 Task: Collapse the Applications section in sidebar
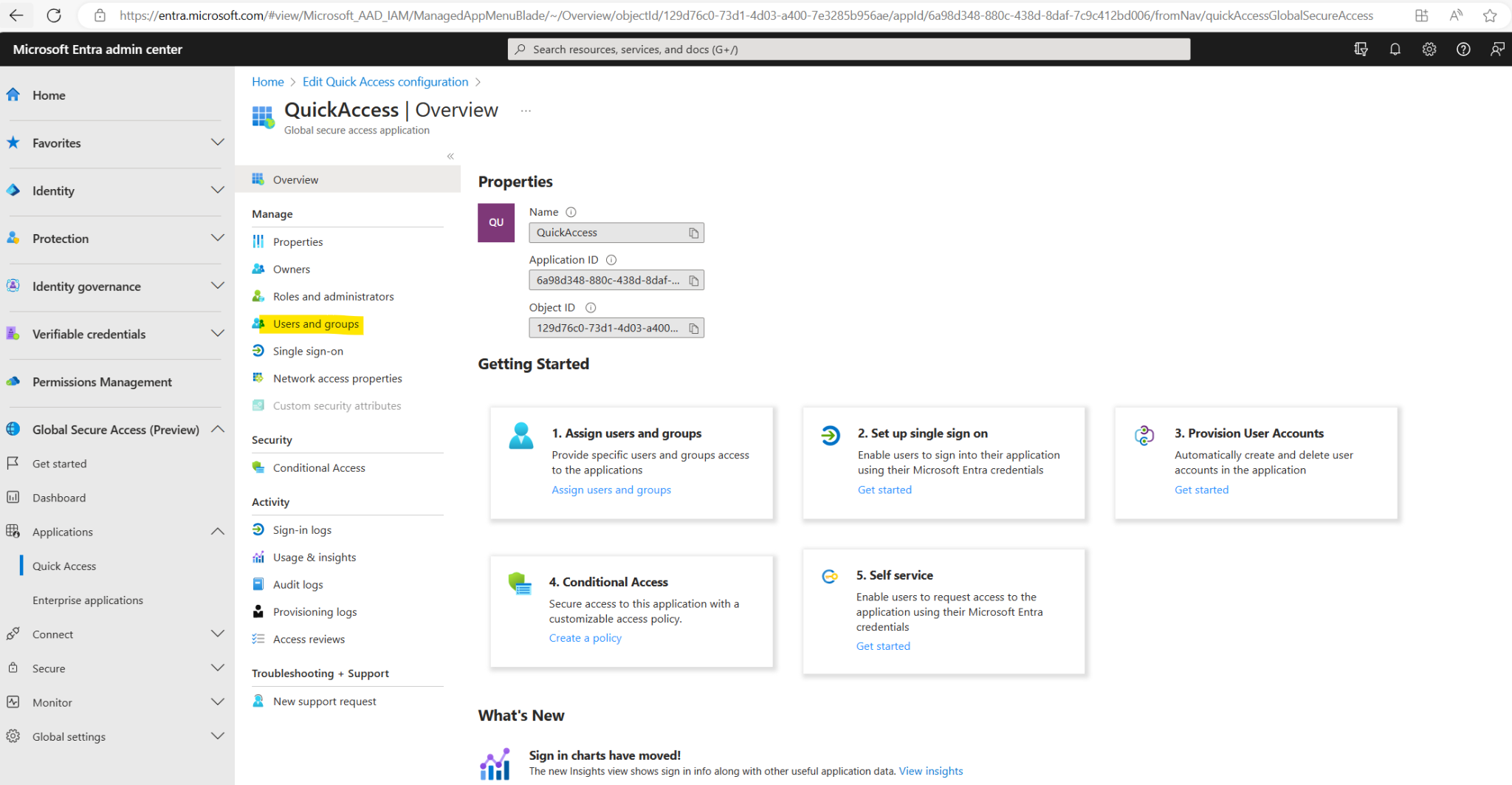[x=217, y=531]
